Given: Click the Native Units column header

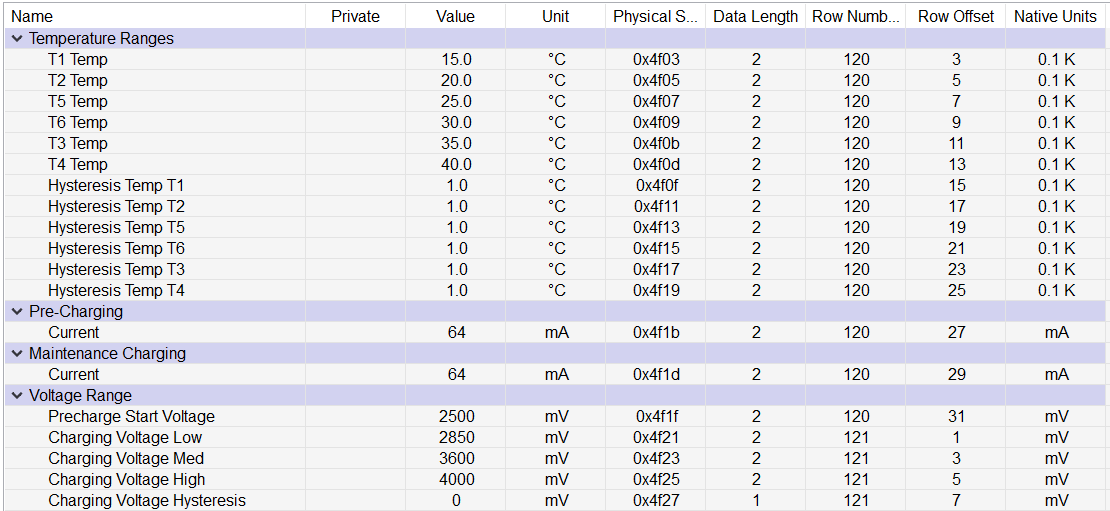Looking at the screenshot, I should (x=1055, y=16).
